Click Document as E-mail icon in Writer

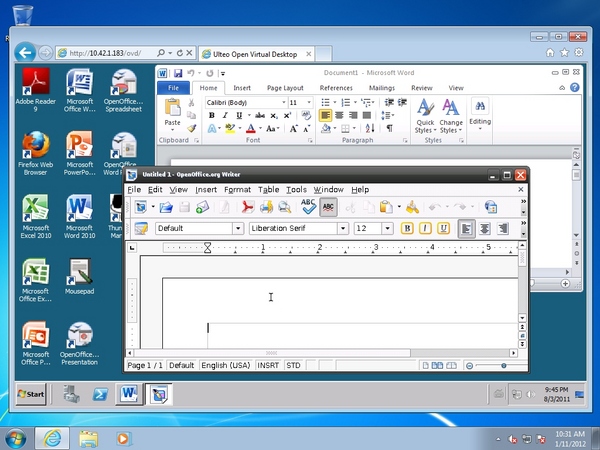[203, 207]
